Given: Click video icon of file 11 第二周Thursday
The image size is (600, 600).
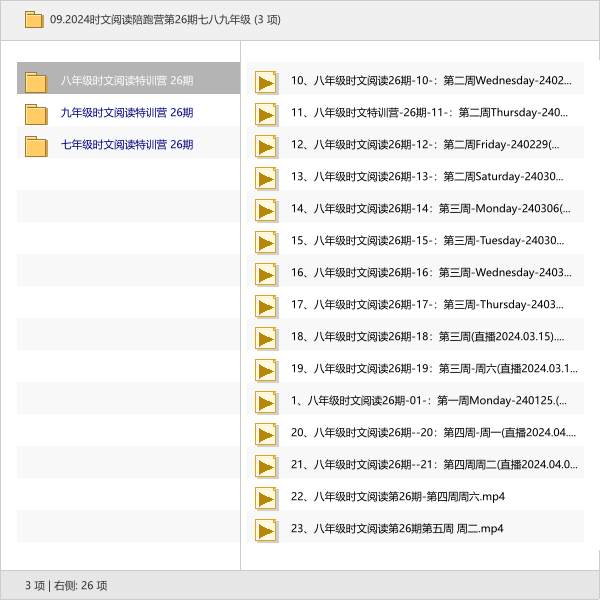Looking at the screenshot, I should pyautogui.click(x=265, y=114).
